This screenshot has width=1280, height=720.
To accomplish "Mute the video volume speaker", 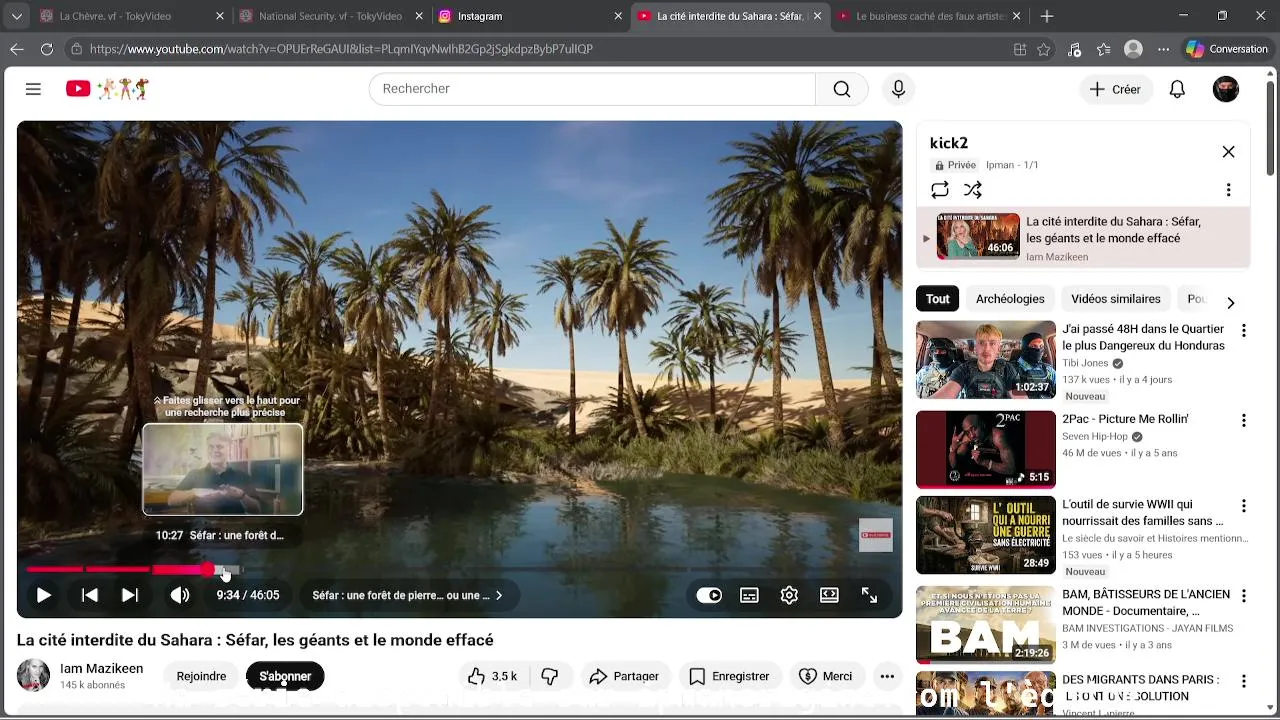I will pyautogui.click(x=180, y=595).
